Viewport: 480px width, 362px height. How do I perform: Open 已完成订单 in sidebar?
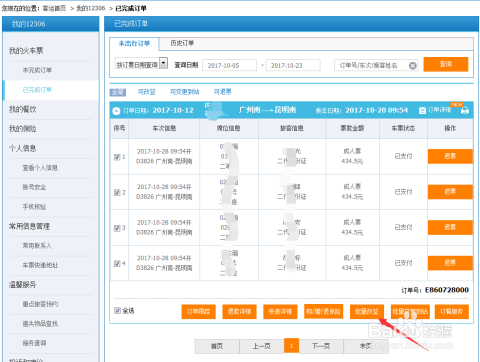pyautogui.click(x=37, y=90)
